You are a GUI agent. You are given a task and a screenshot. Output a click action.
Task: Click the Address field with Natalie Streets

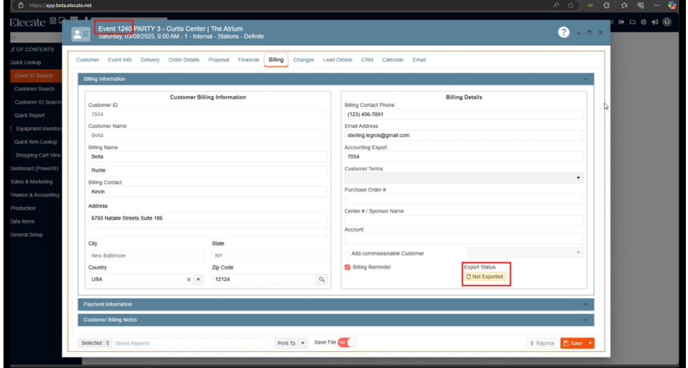click(208, 218)
